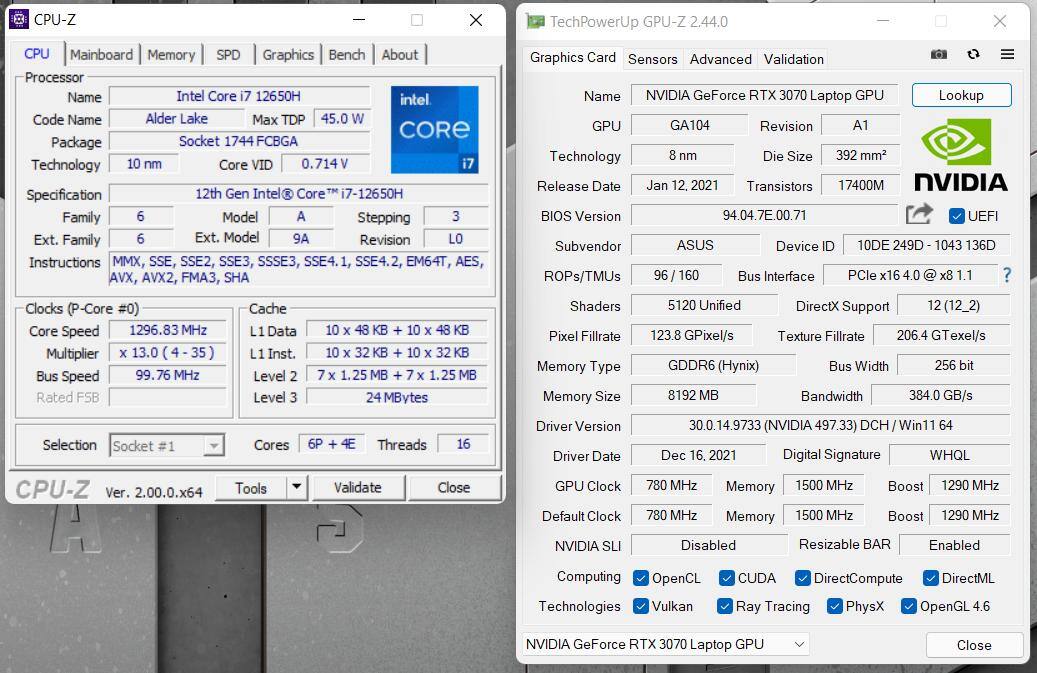The width and height of the screenshot is (1037, 673).
Task: Click the Bus Interface question mark
Action: coord(1006,275)
